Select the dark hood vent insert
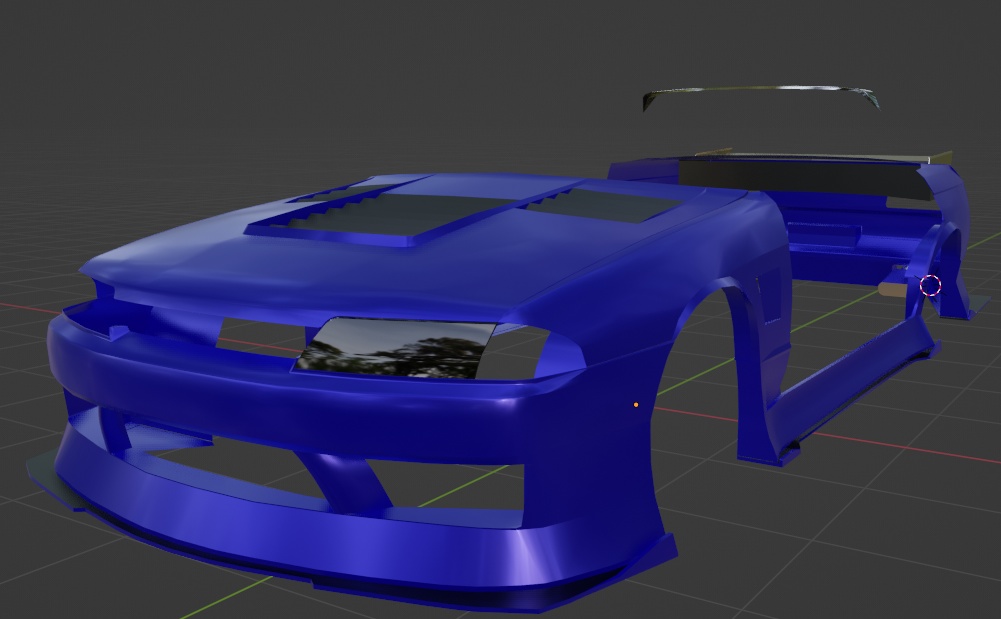Image resolution: width=1001 pixels, height=619 pixels. point(377,214)
